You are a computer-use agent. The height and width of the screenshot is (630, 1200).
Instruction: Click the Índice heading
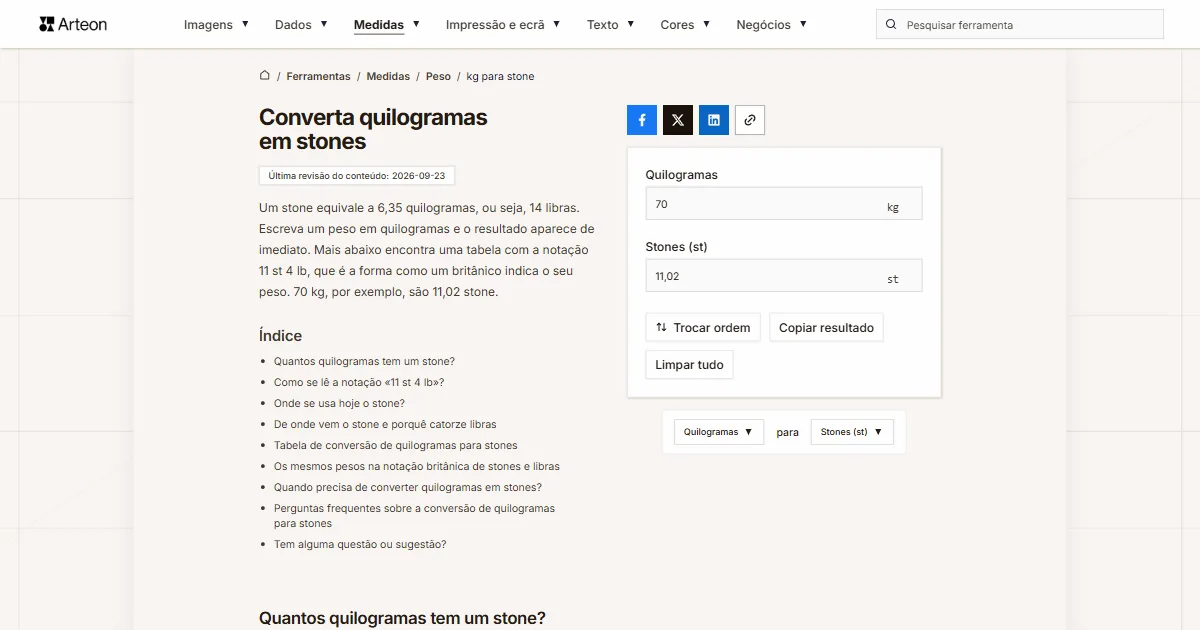[280, 336]
